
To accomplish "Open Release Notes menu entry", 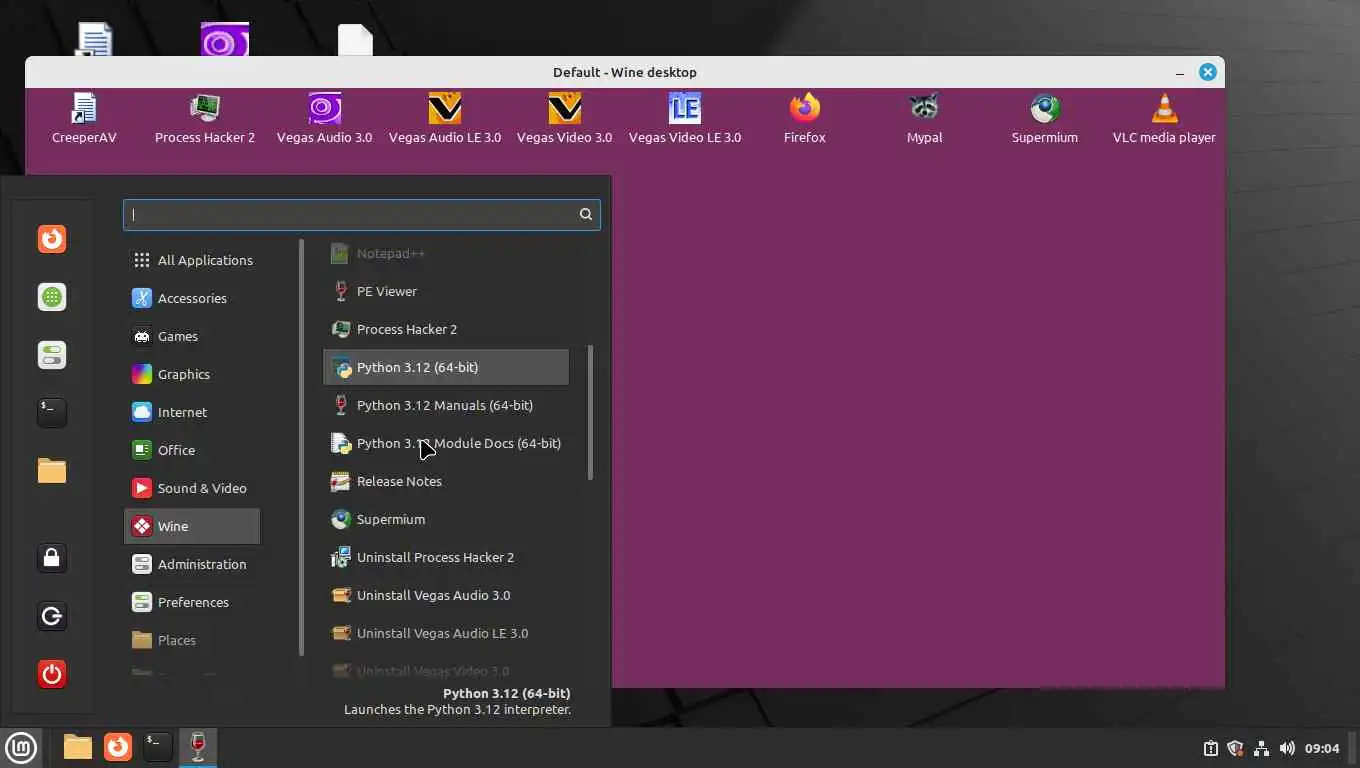I will (446, 481).
